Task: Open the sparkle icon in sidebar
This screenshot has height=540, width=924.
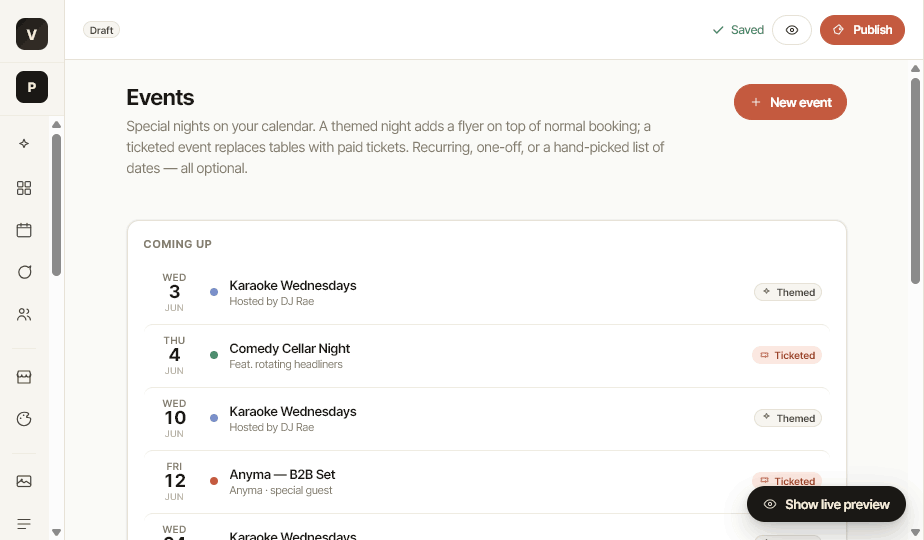Action: (24, 143)
